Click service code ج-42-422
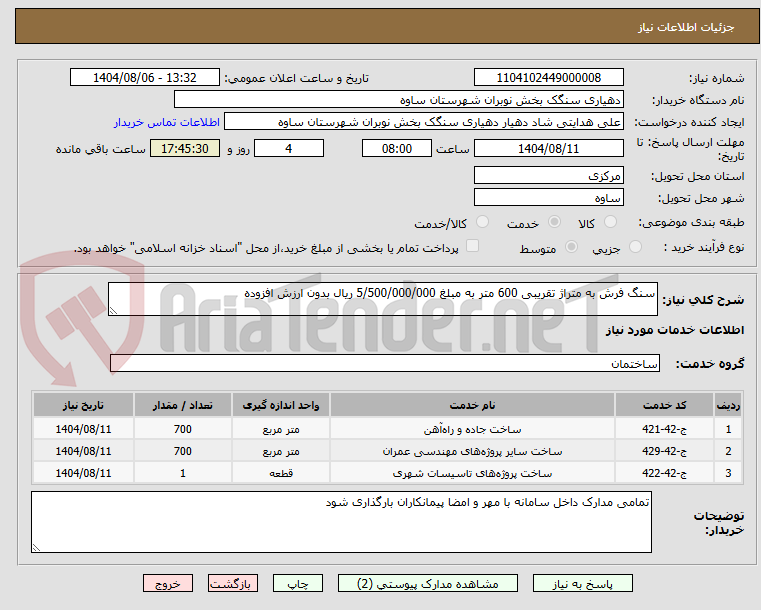Screen dimensions: 761x610 pyautogui.click(x=664, y=473)
